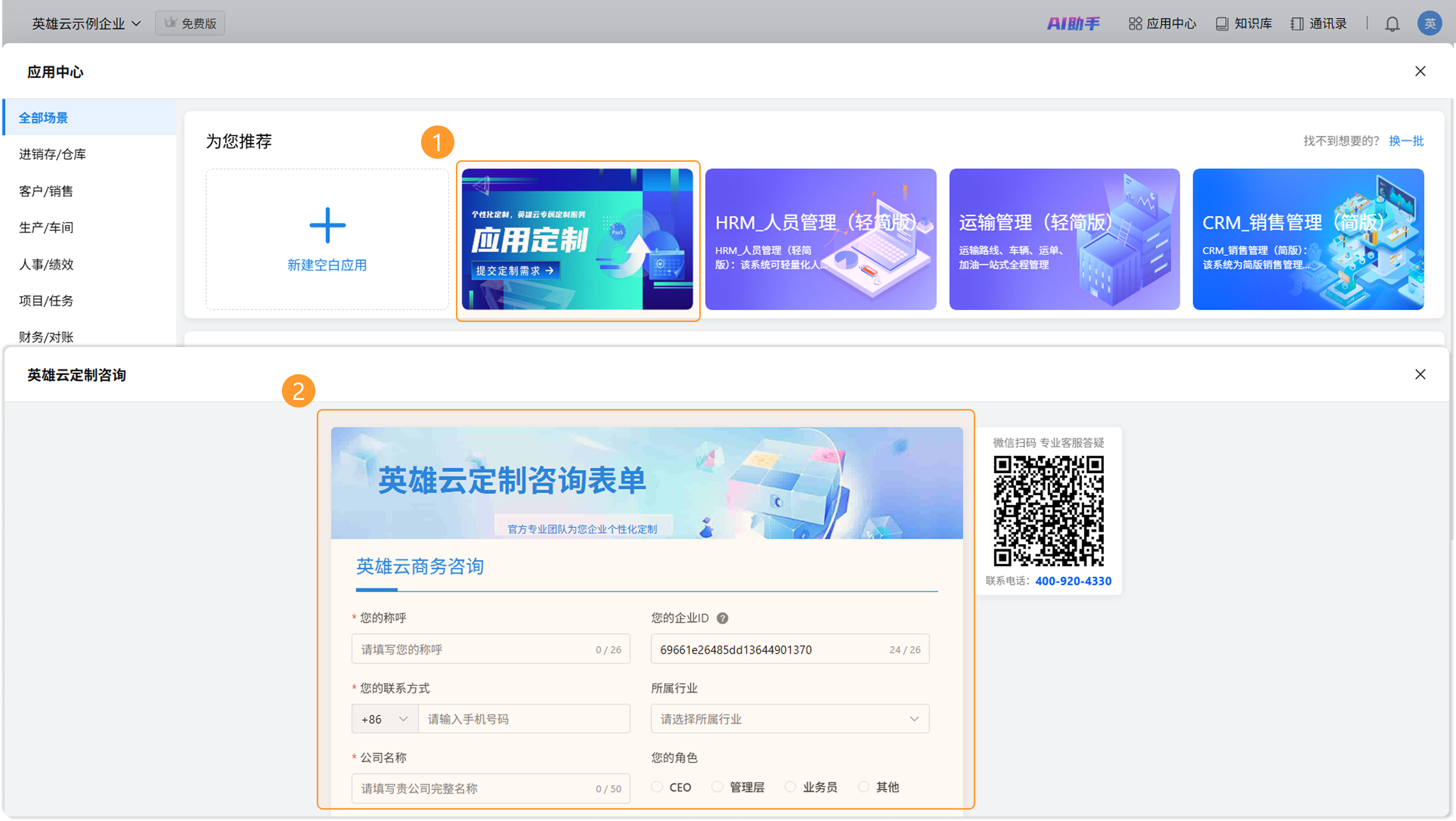
Task: Click the 免费版 version button
Action: [x=190, y=24]
